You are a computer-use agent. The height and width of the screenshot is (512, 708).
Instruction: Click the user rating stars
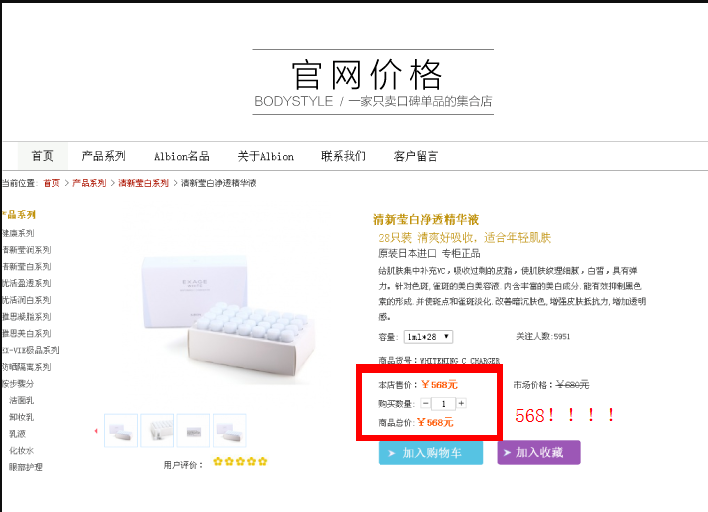[240, 462]
